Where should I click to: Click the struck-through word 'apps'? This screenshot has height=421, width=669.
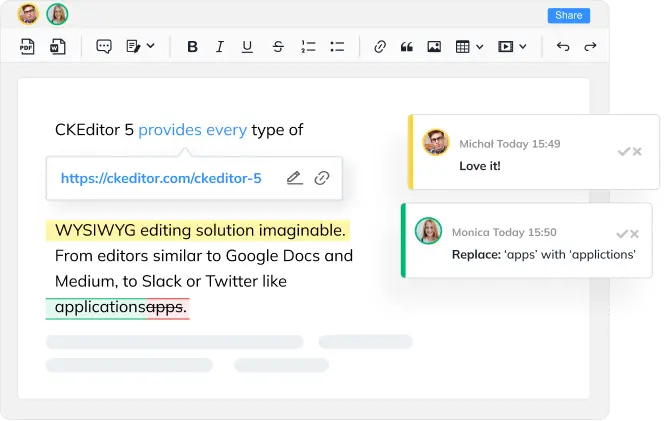click(165, 307)
